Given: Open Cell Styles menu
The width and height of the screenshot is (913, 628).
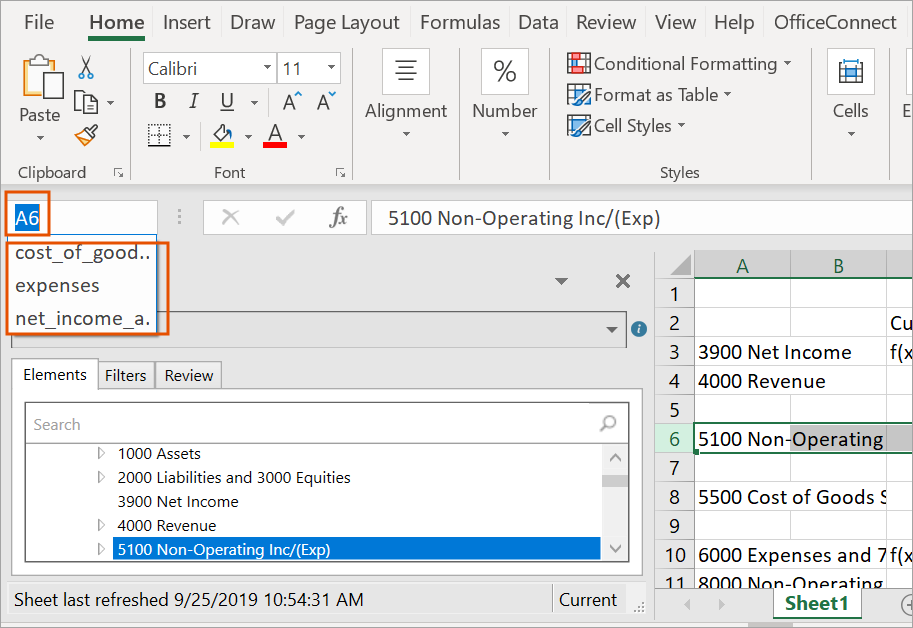Looking at the screenshot, I should pos(626,126).
